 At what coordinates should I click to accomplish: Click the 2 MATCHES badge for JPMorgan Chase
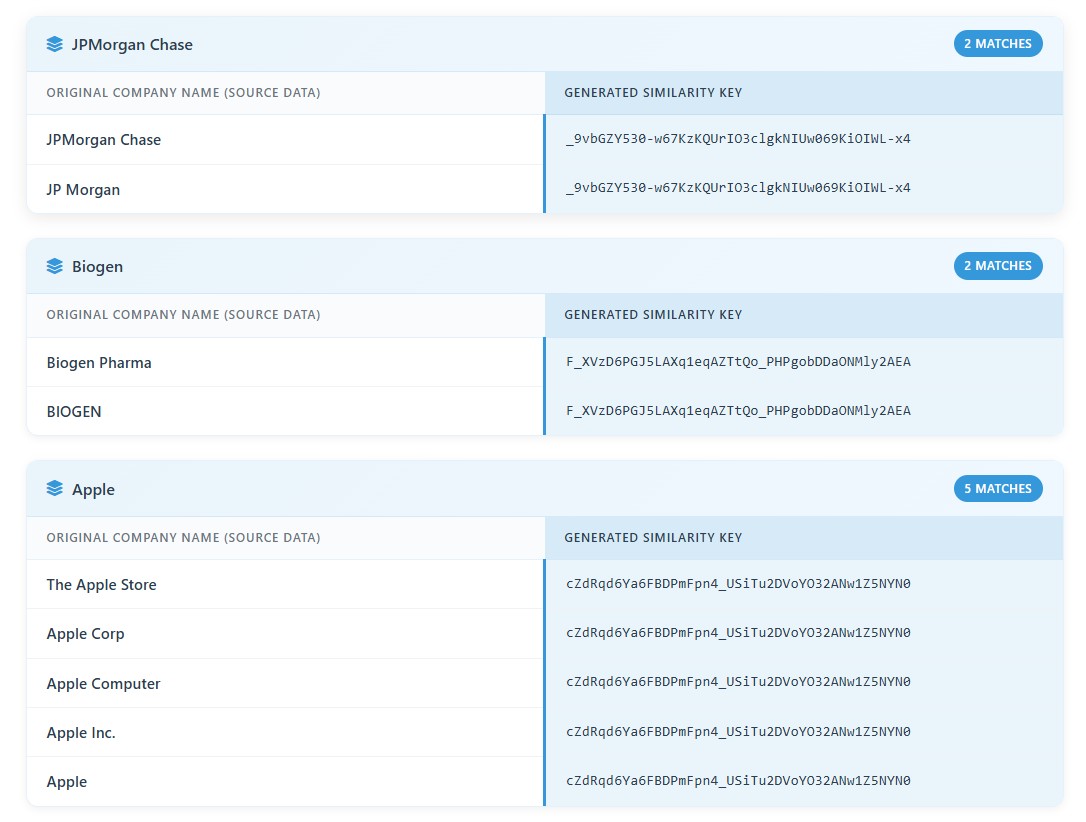click(x=997, y=44)
